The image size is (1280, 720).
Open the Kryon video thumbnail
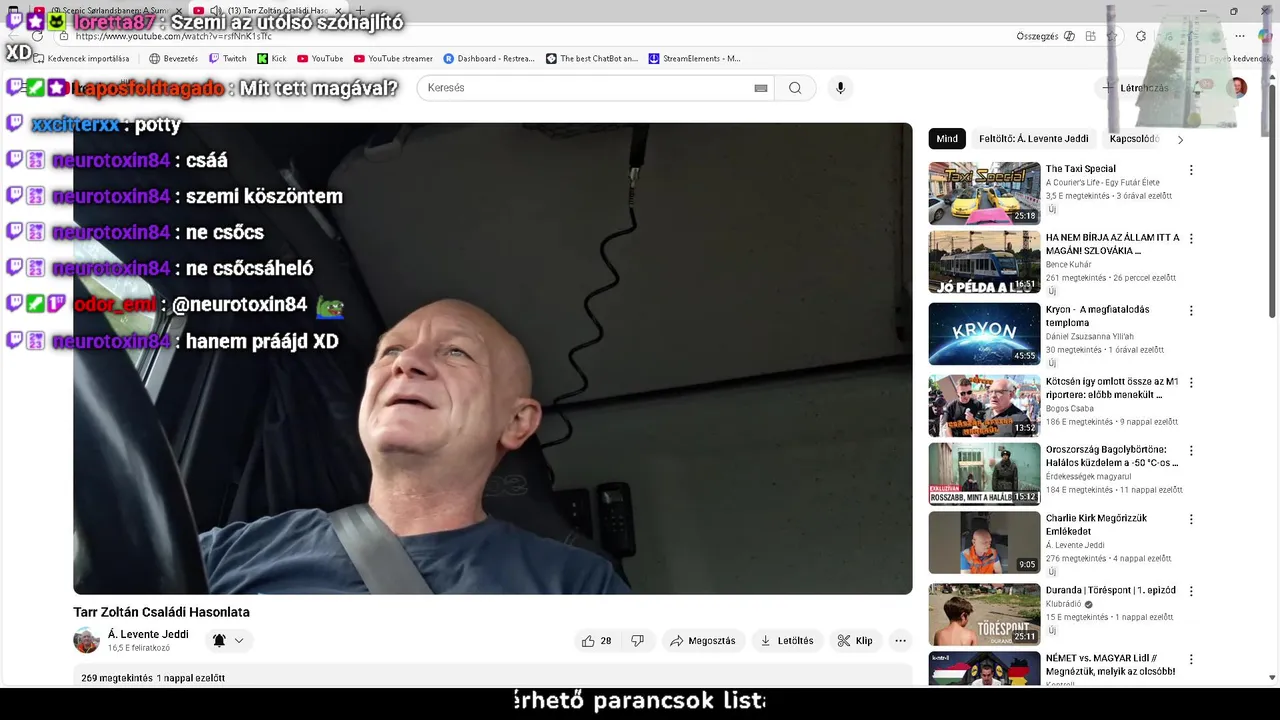click(x=984, y=334)
